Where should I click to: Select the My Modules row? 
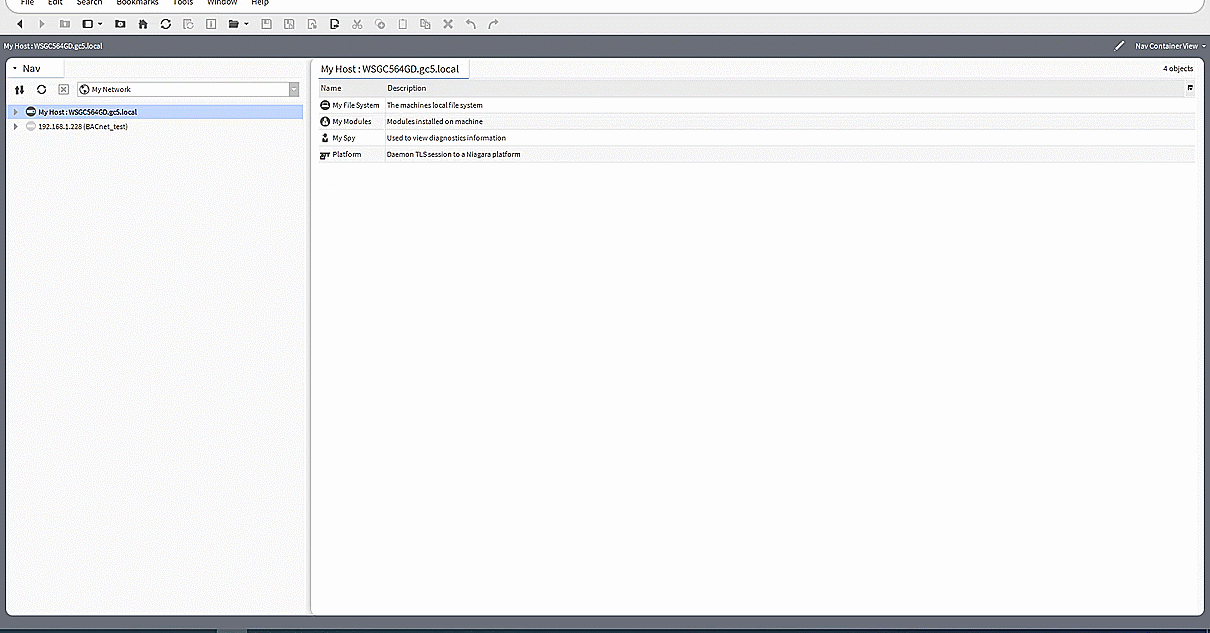pos(351,122)
